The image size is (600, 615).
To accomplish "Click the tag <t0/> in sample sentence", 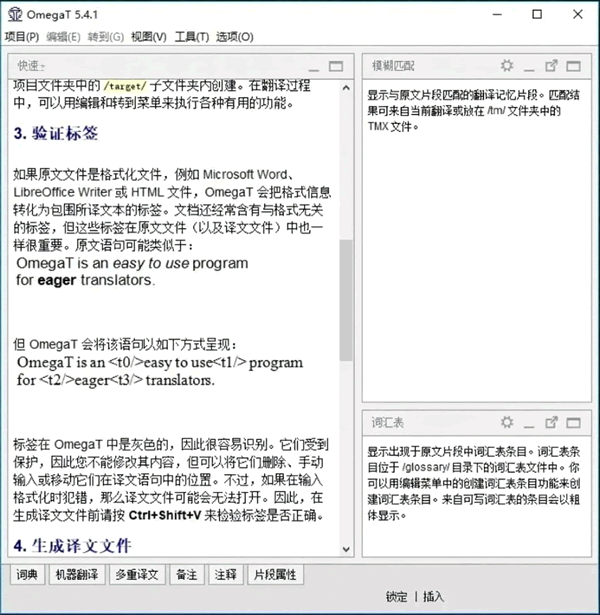I will [x=126, y=362].
